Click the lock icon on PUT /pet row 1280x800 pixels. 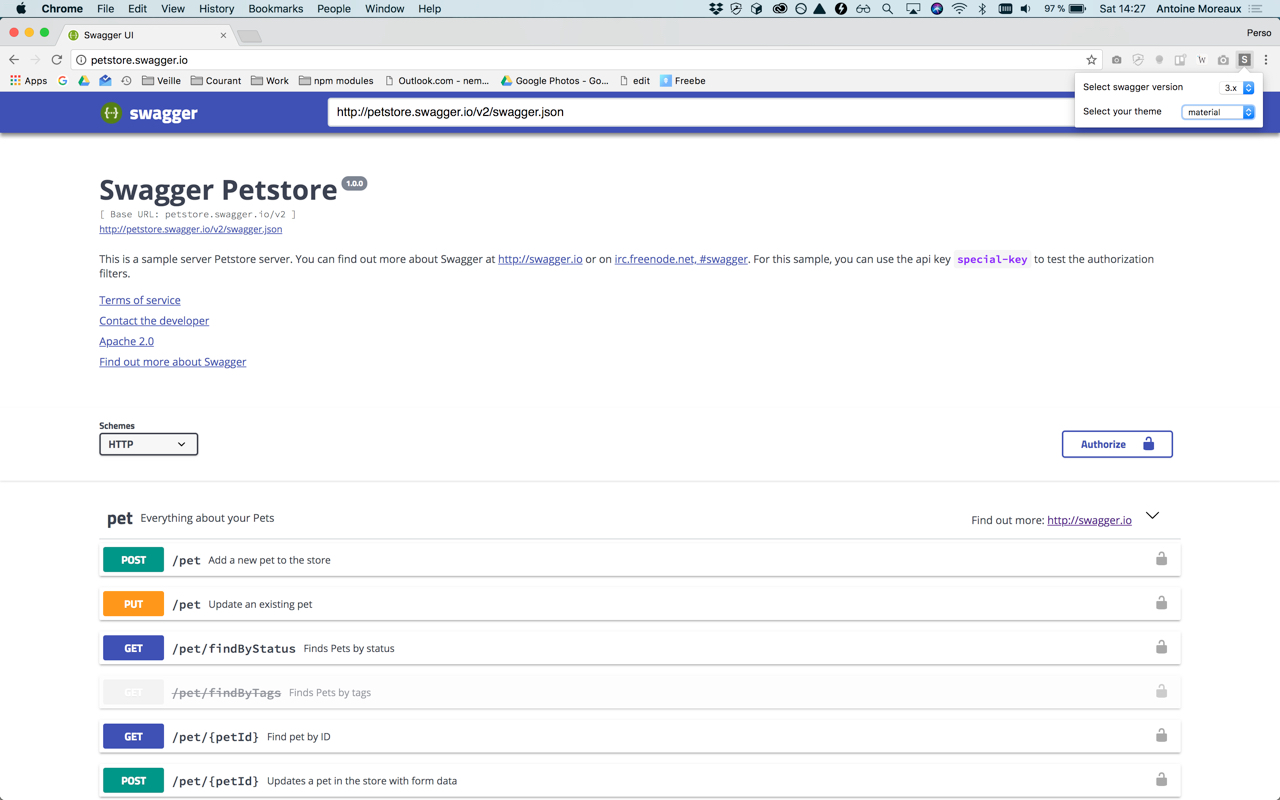pyautogui.click(x=1161, y=603)
